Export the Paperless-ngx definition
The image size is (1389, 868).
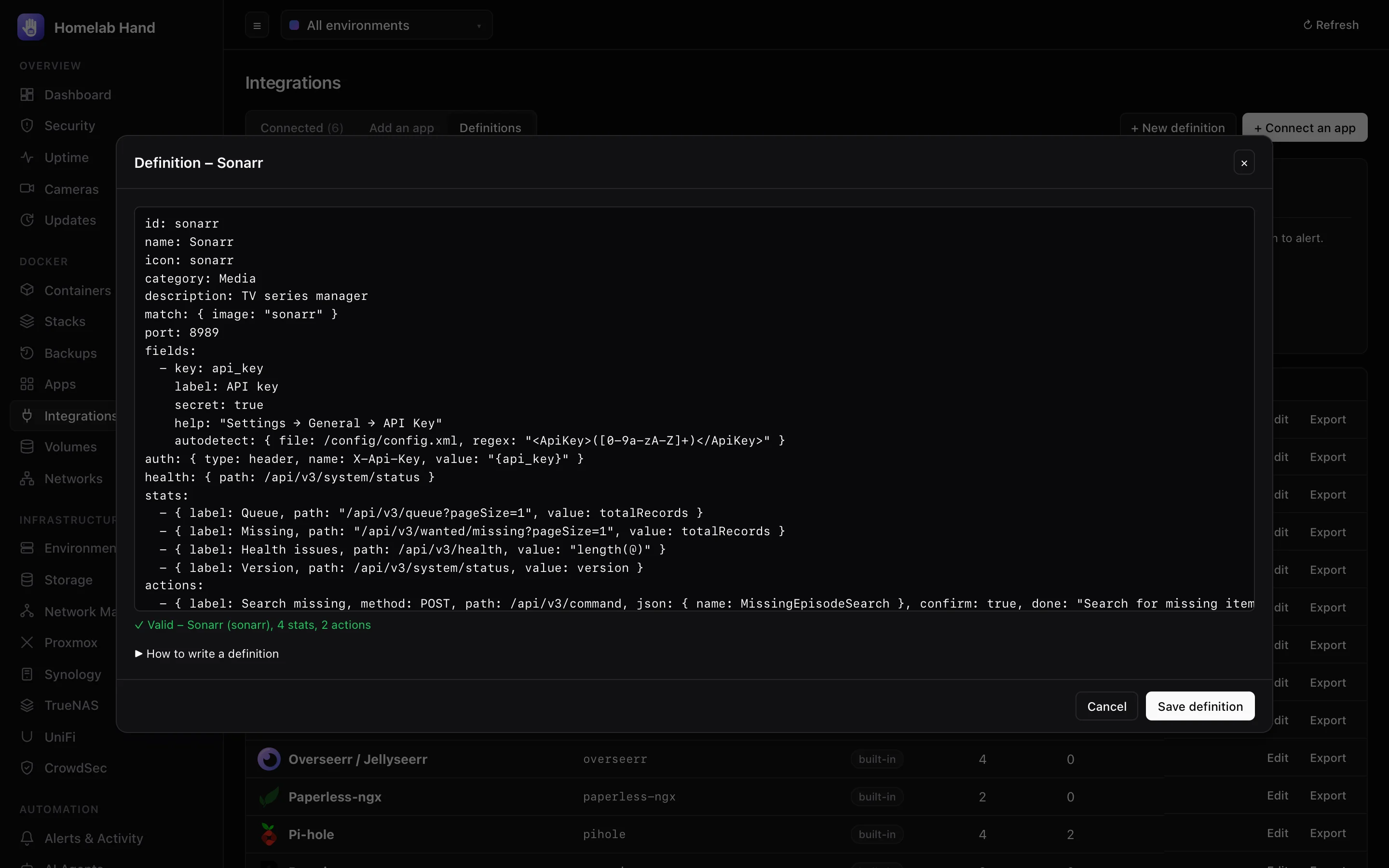tap(1328, 796)
